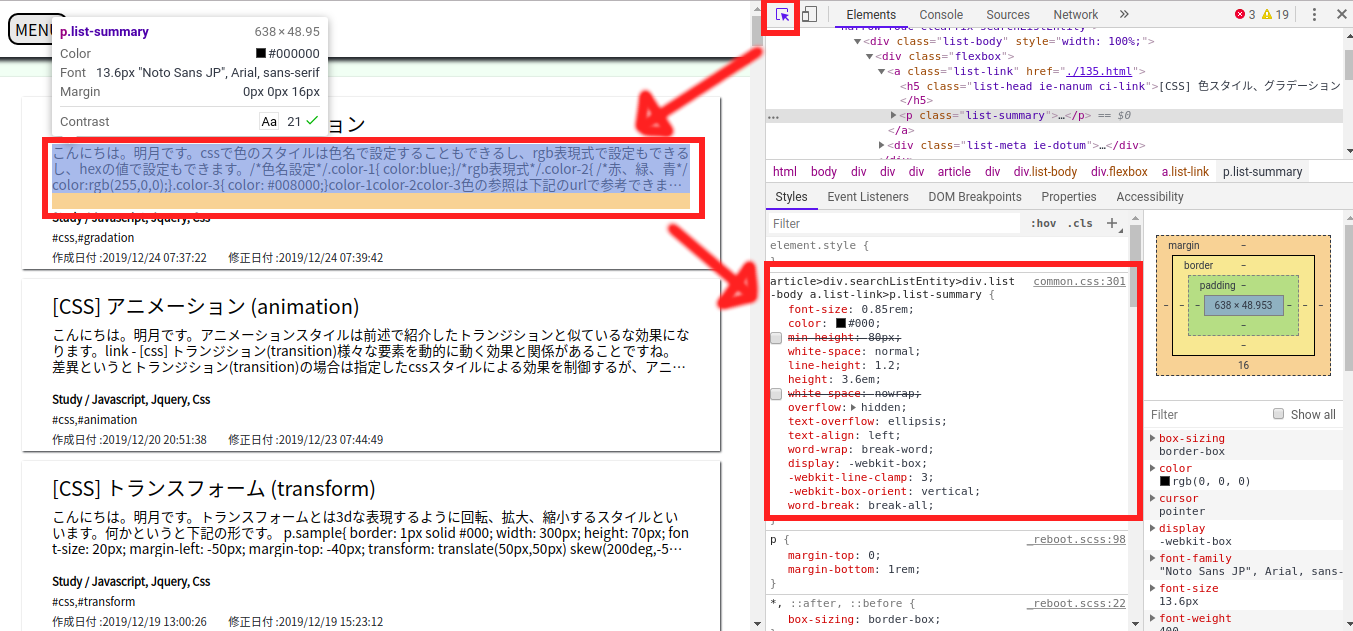Show more DevTools tabs via double chevron
The image size is (1353, 631).
[x=1124, y=15]
